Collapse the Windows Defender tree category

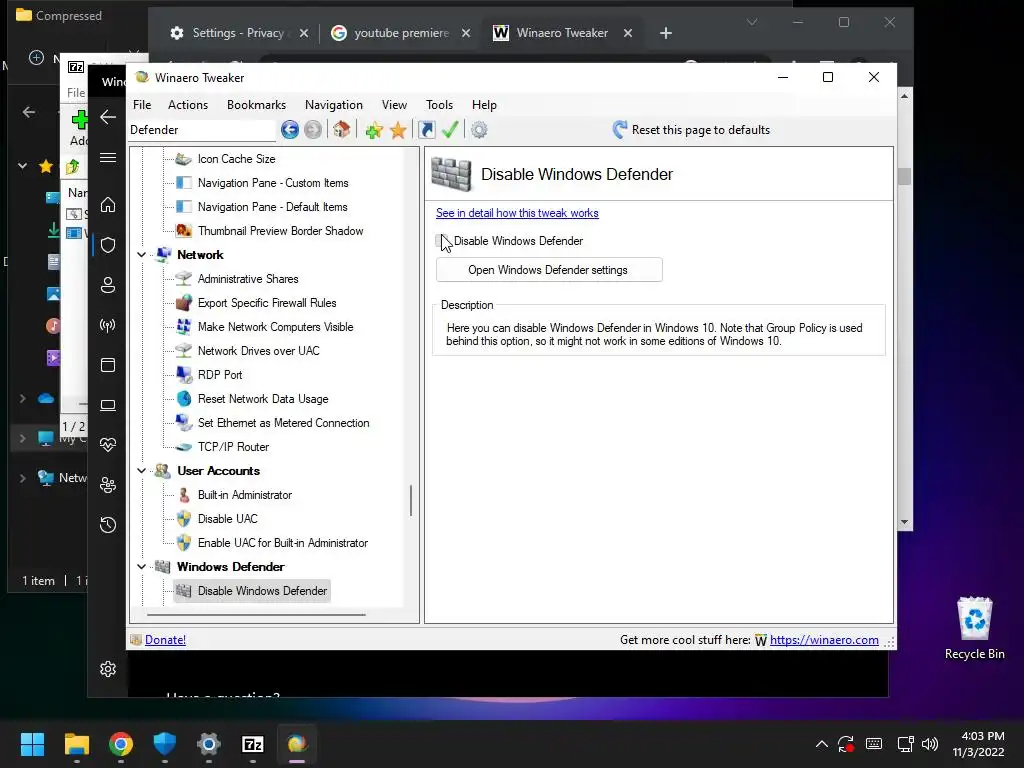pyautogui.click(x=142, y=567)
